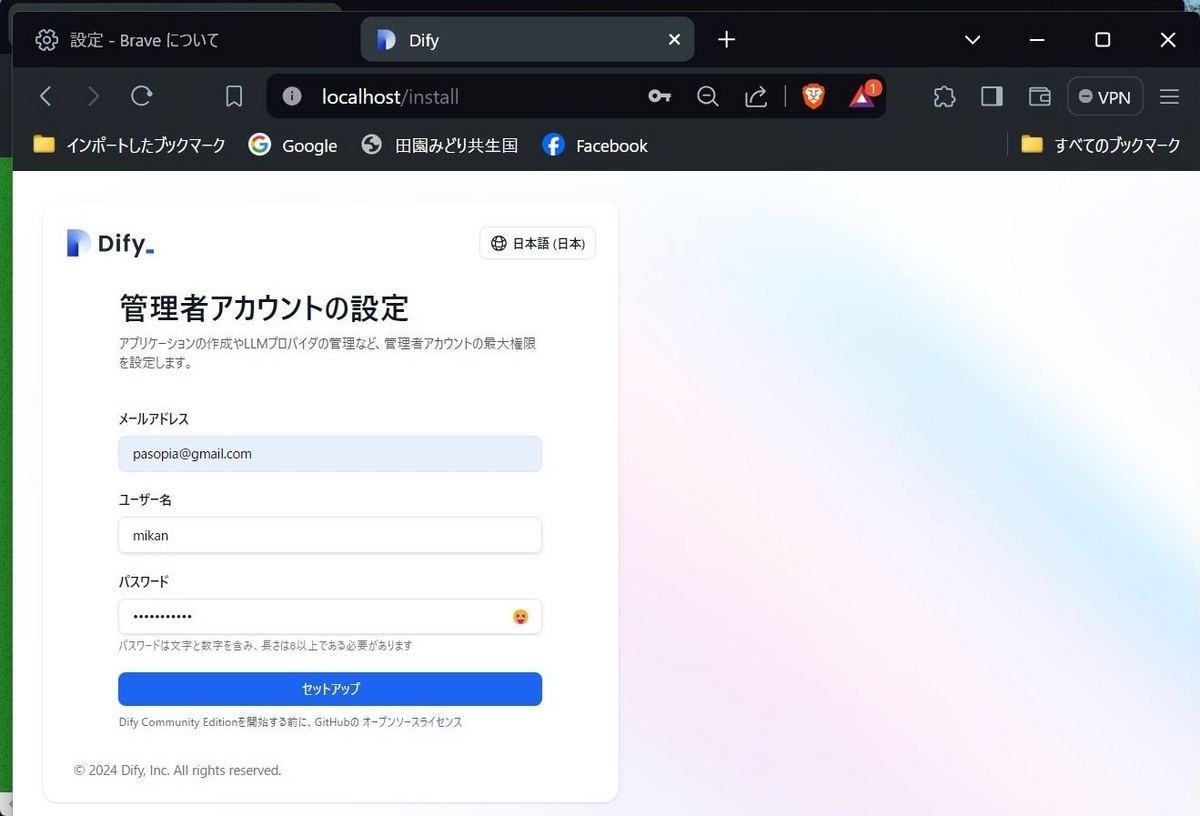Click the パスワード input field
Viewport: 1200px width, 816px height.
(330, 616)
